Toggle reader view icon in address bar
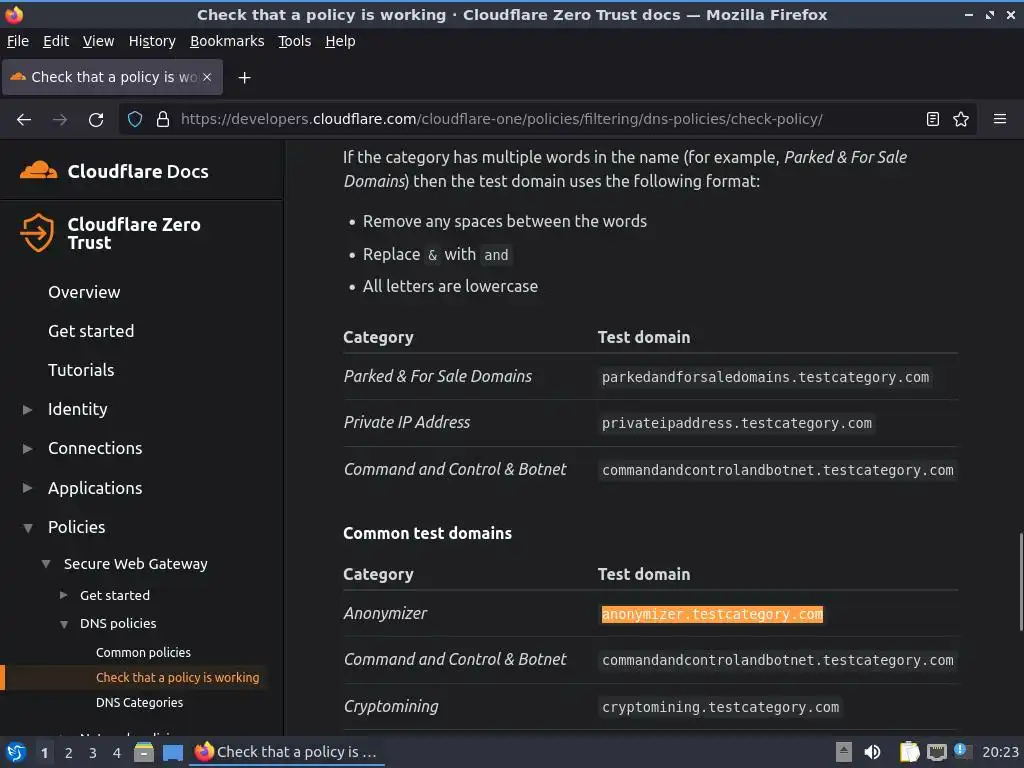 coord(933,120)
